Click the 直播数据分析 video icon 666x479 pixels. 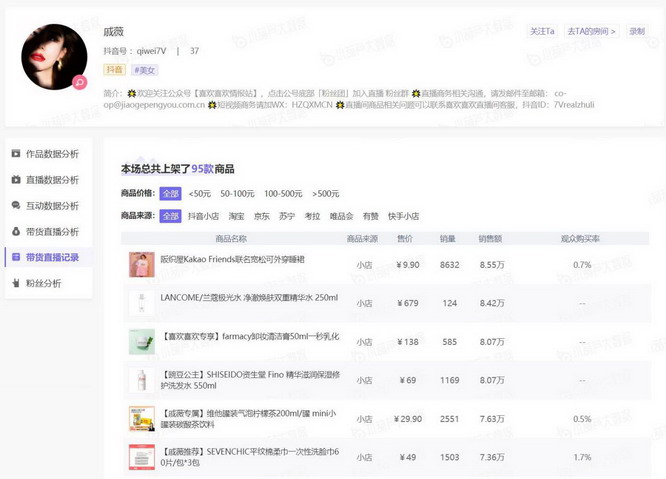tap(16, 180)
